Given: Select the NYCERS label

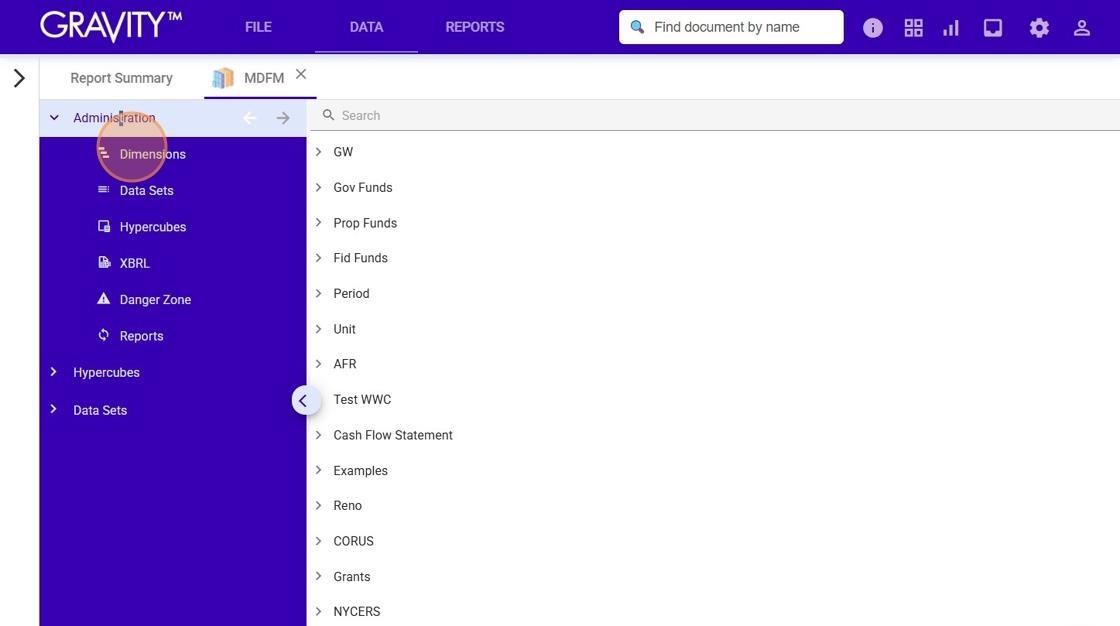Looking at the screenshot, I should click(356, 612).
